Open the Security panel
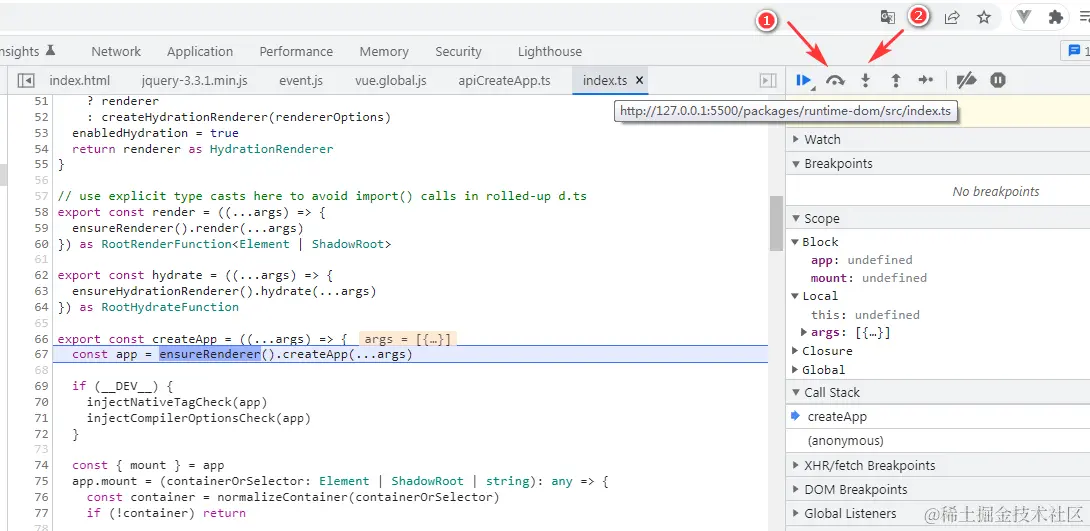This screenshot has width=1090, height=531. tap(458, 51)
